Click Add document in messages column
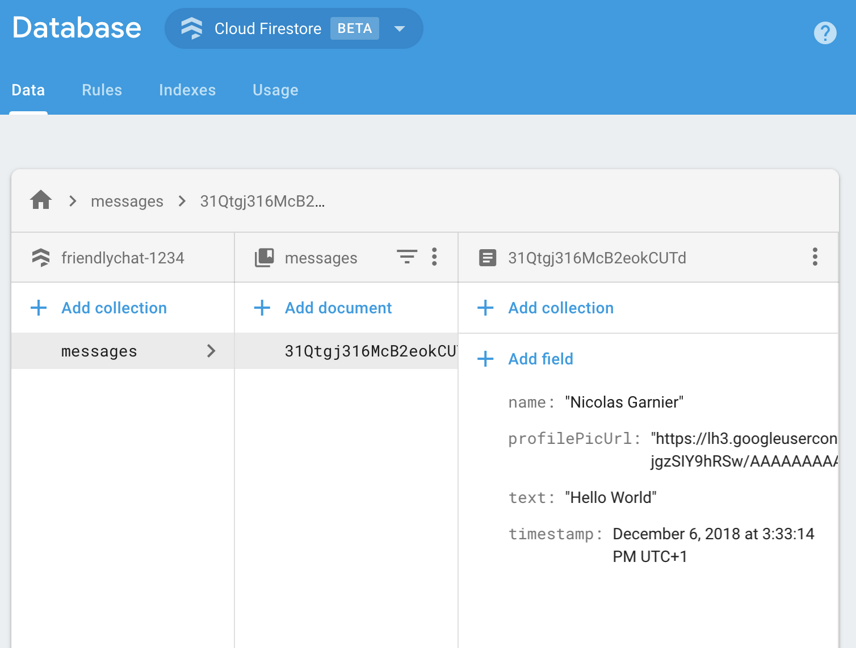856x648 pixels. coord(337,308)
